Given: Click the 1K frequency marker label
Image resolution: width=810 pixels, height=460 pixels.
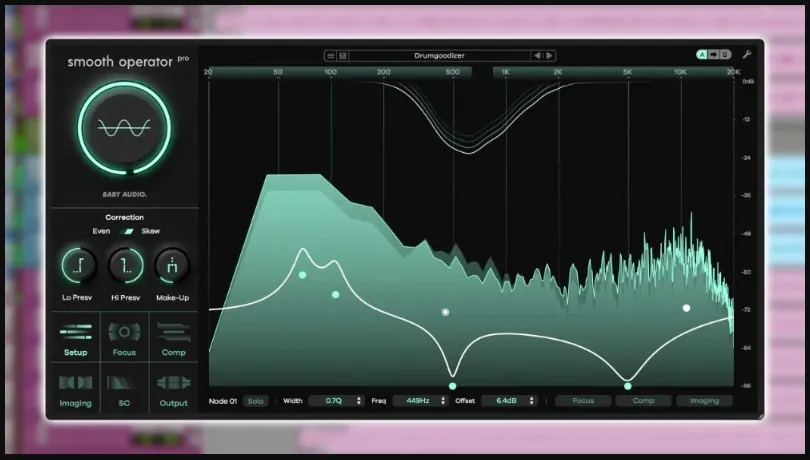Looking at the screenshot, I should coord(505,72).
